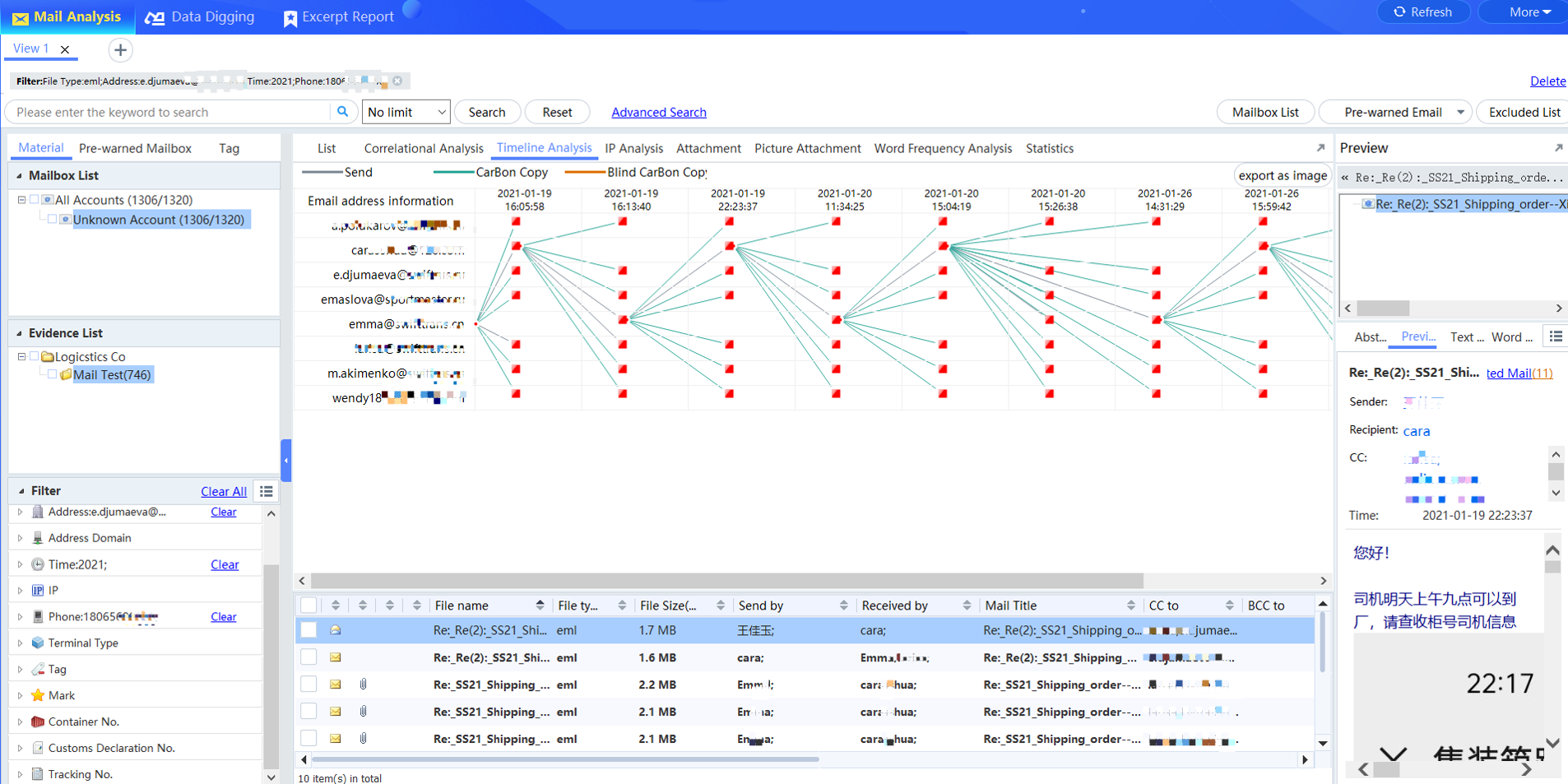Collapse the All Accounts tree node

point(22,199)
